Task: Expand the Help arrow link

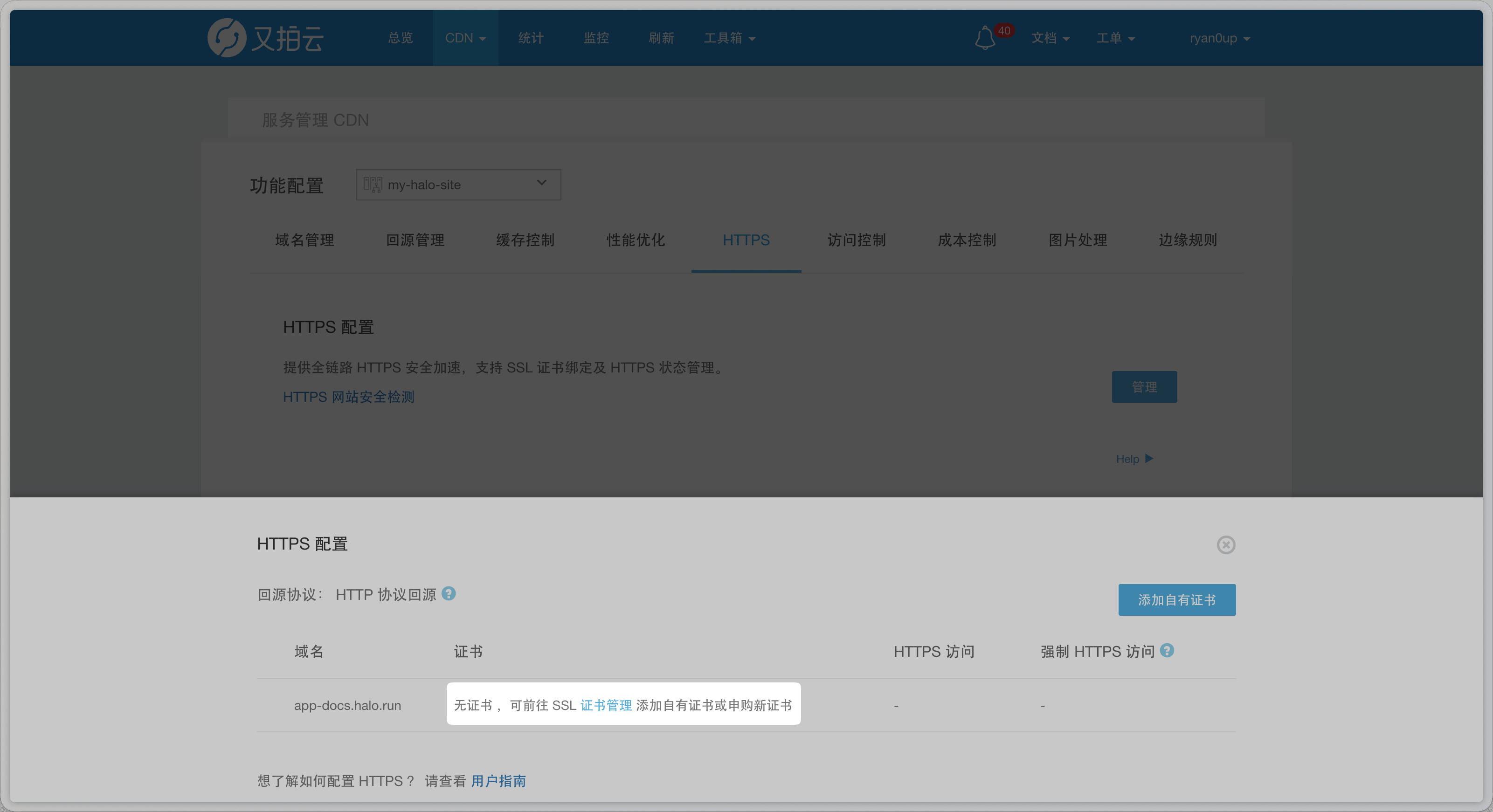Action: [1134, 459]
